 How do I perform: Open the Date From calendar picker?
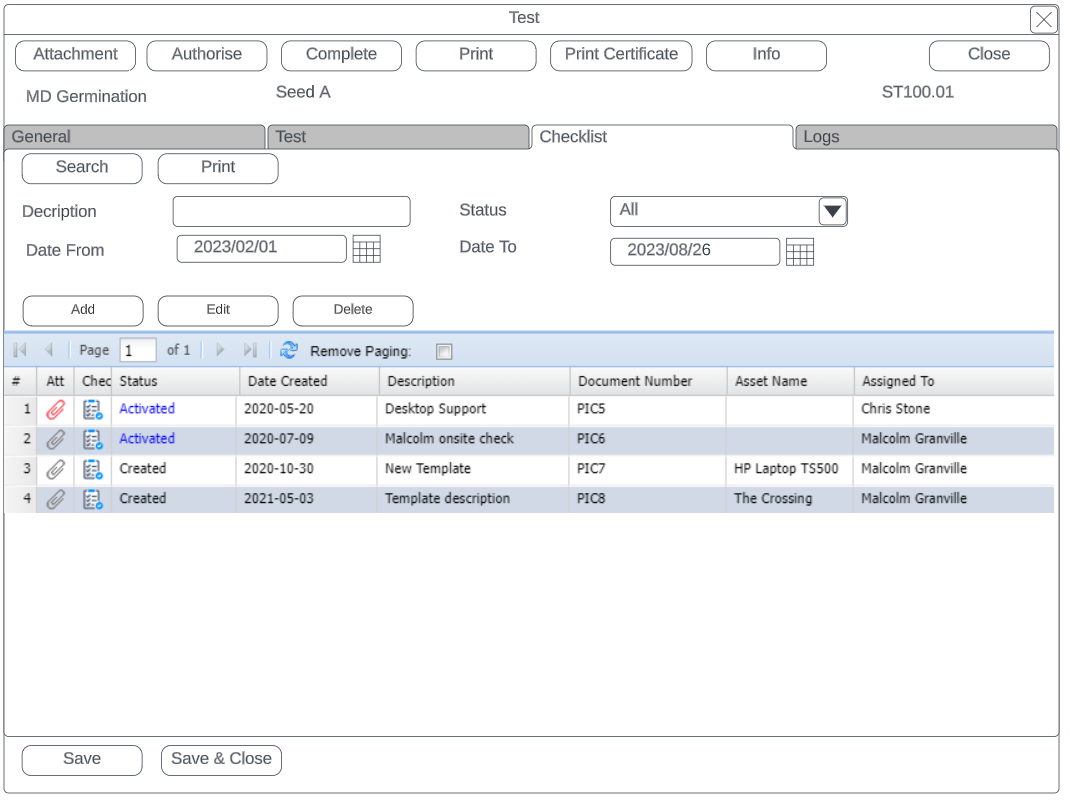pos(367,250)
